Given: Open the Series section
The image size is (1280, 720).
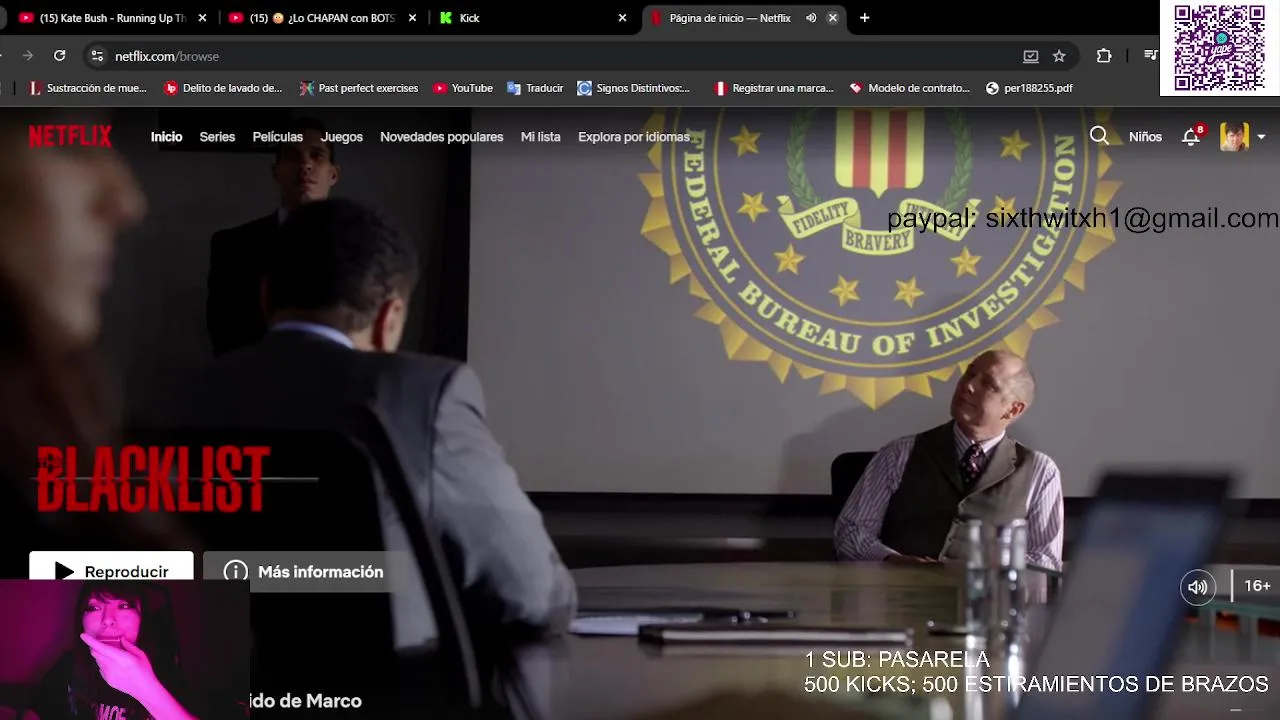Looking at the screenshot, I should pos(217,137).
